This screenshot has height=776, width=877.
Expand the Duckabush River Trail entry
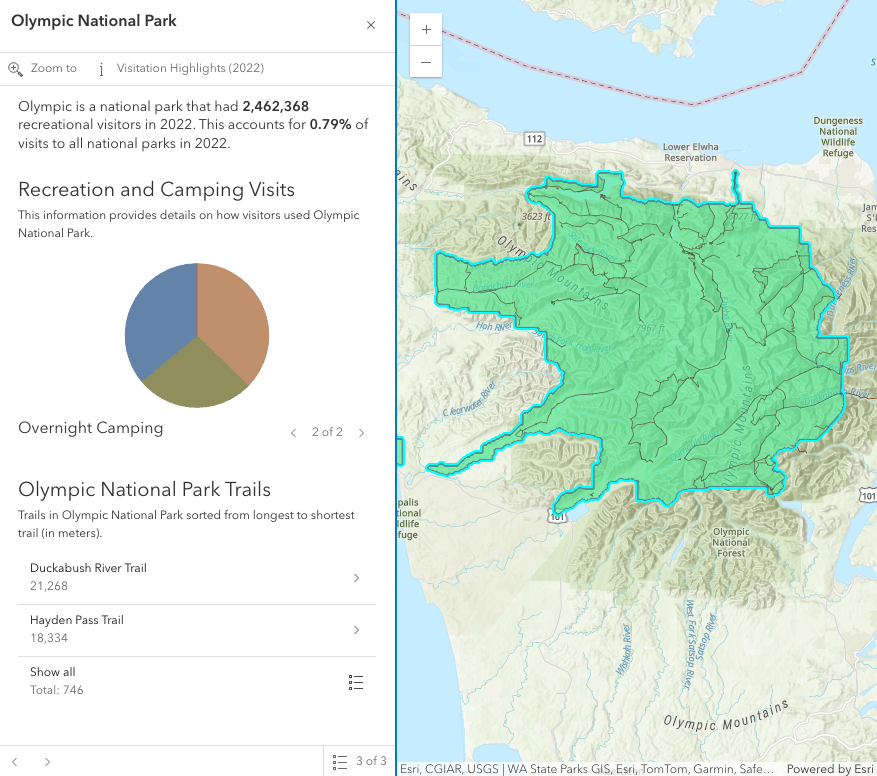(356, 578)
